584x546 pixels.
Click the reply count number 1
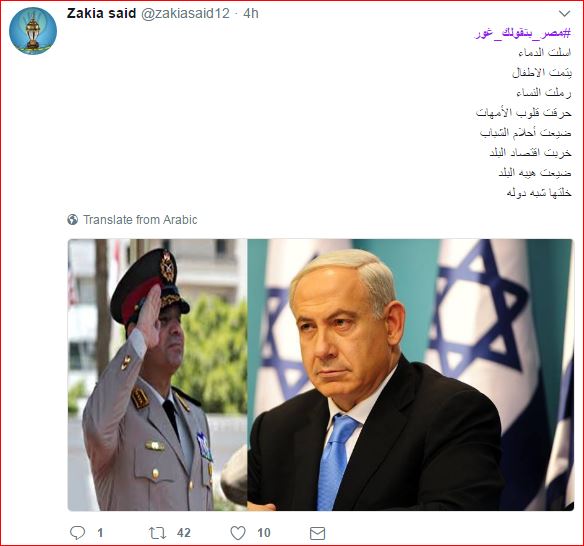[100, 533]
